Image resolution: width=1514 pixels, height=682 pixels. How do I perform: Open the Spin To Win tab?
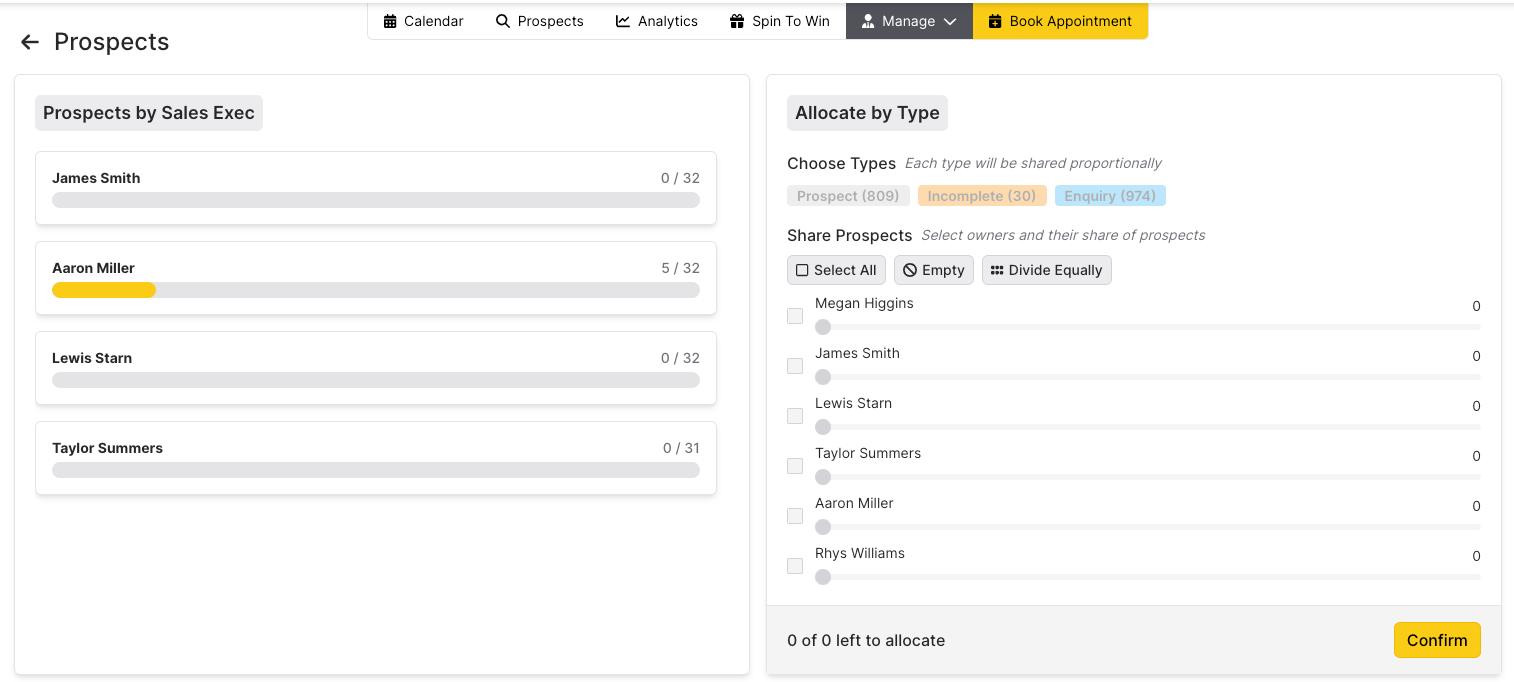(x=780, y=21)
